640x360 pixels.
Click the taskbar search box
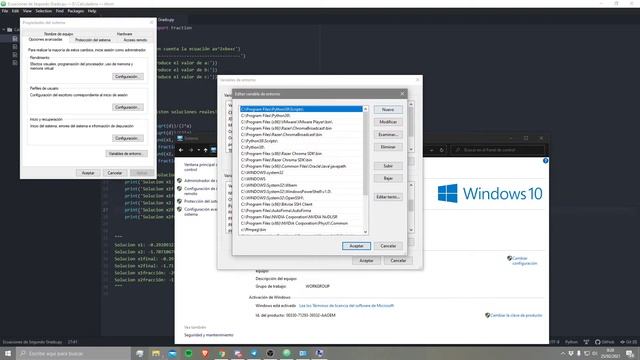(73, 353)
